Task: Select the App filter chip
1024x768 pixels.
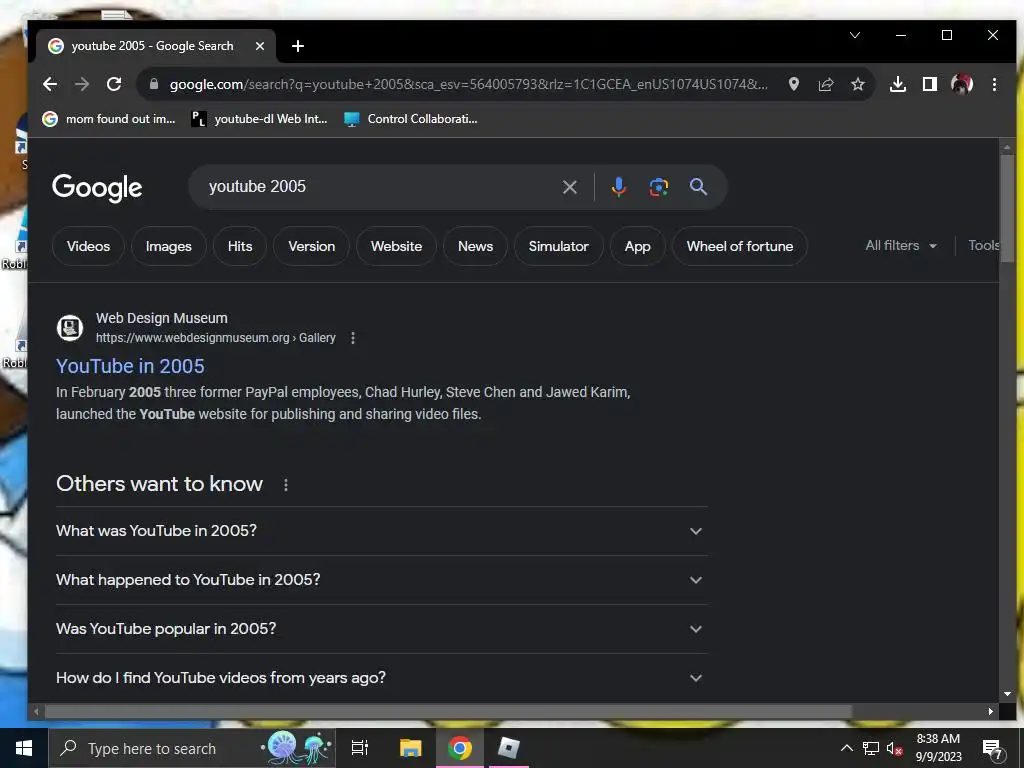Action: [637, 246]
